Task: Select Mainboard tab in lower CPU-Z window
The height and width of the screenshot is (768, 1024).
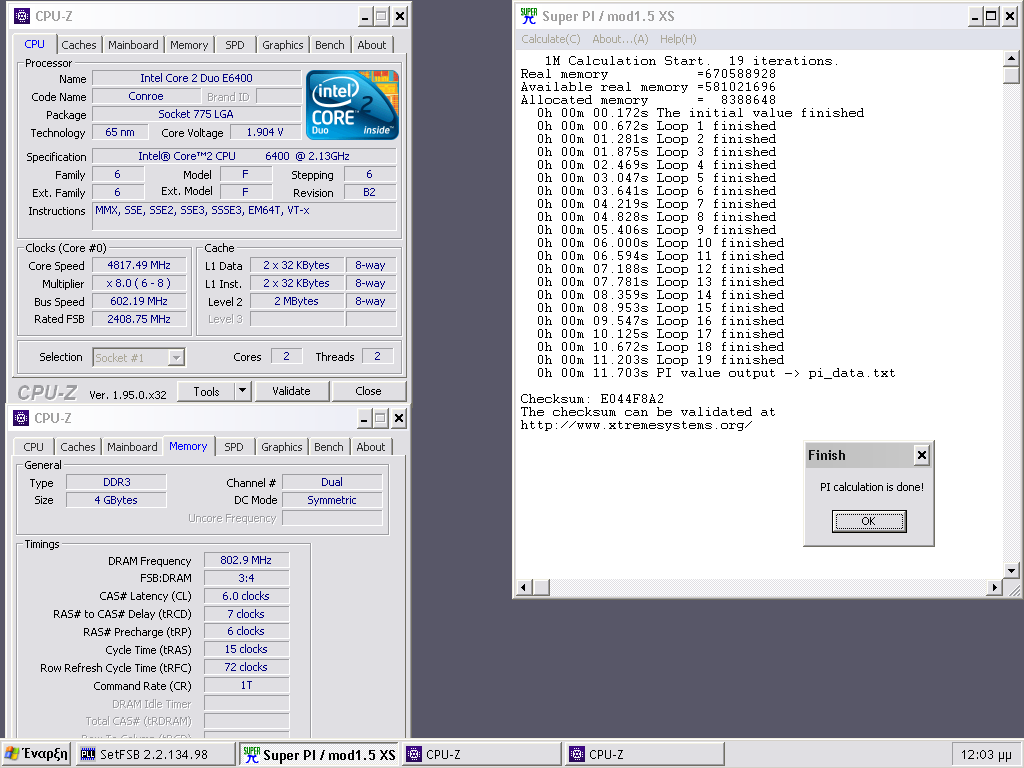Action: (133, 447)
